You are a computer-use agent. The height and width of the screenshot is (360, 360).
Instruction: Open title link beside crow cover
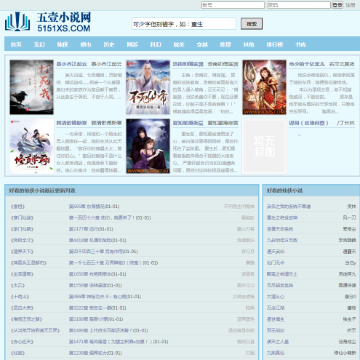point(71,64)
